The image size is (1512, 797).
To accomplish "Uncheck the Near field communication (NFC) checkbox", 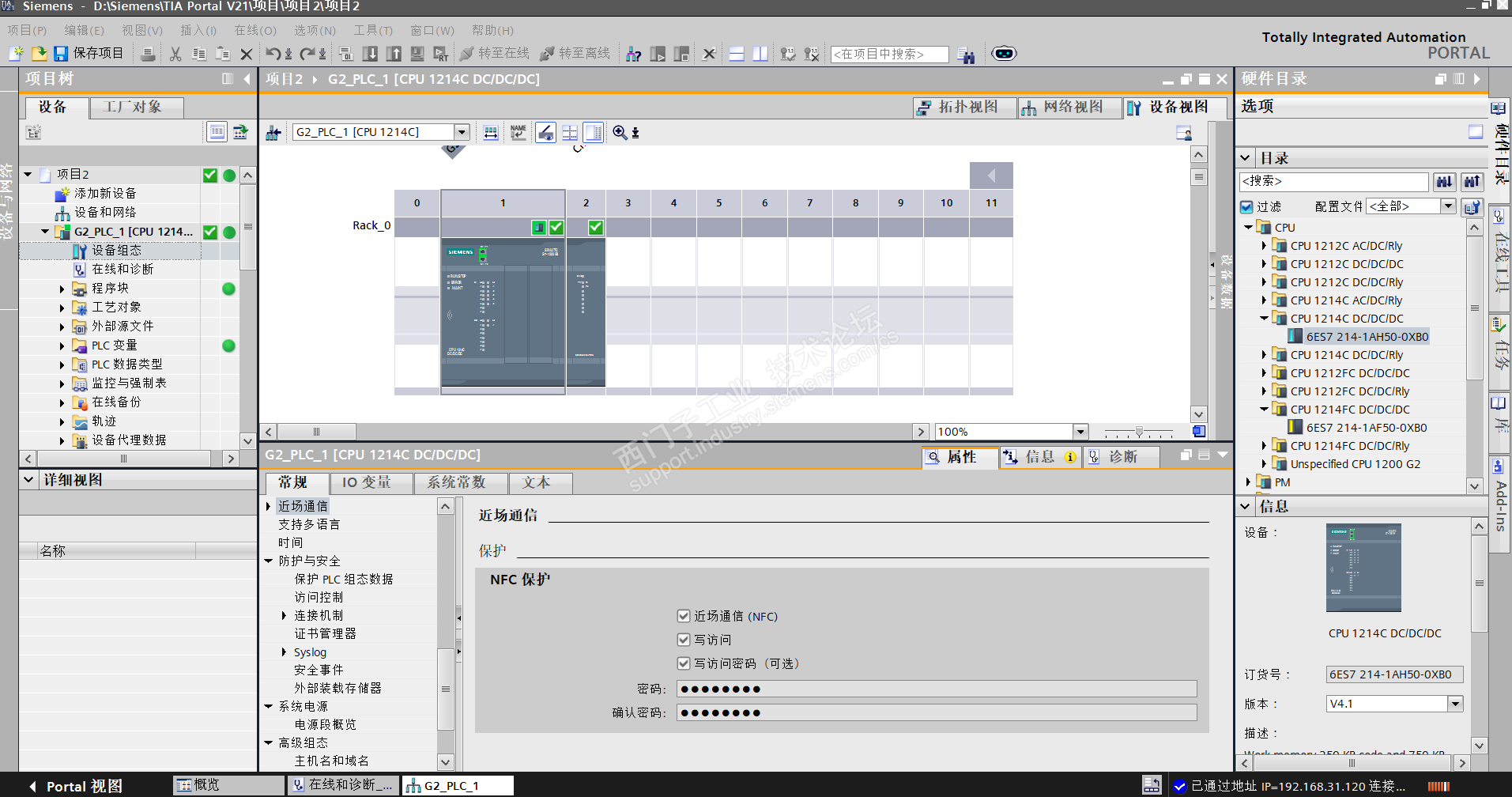I will pyautogui.click(x=684, y=616).
